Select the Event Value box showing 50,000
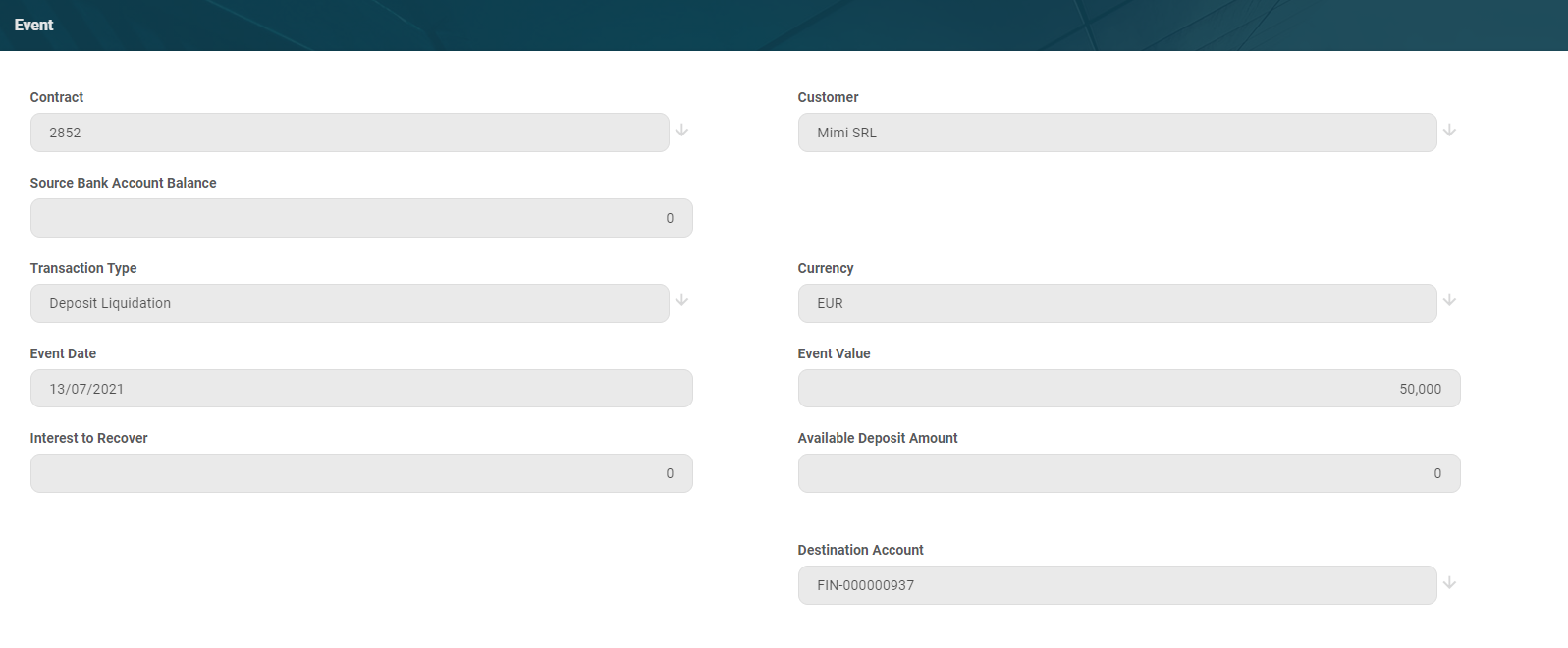1568x648 pixels. click(x=1128, y=389)
